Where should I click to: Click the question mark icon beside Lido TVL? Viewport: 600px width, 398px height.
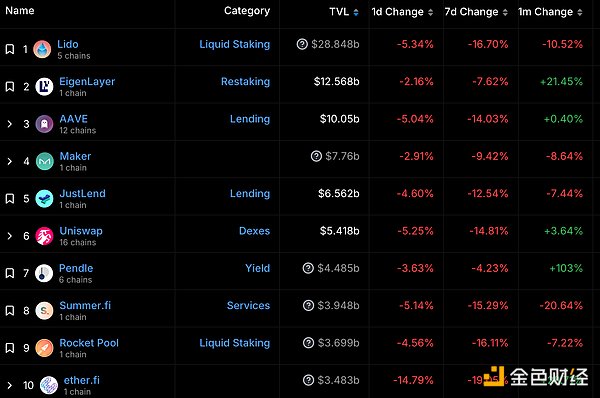coord(302,44)
